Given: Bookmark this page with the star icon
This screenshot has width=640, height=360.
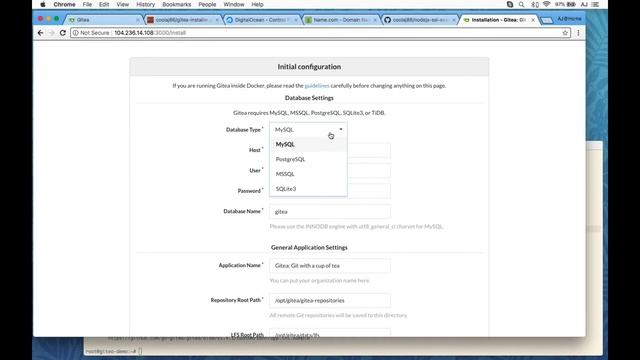Looking at the screenshot, I should pyautogui.click(x=565, y=33).
